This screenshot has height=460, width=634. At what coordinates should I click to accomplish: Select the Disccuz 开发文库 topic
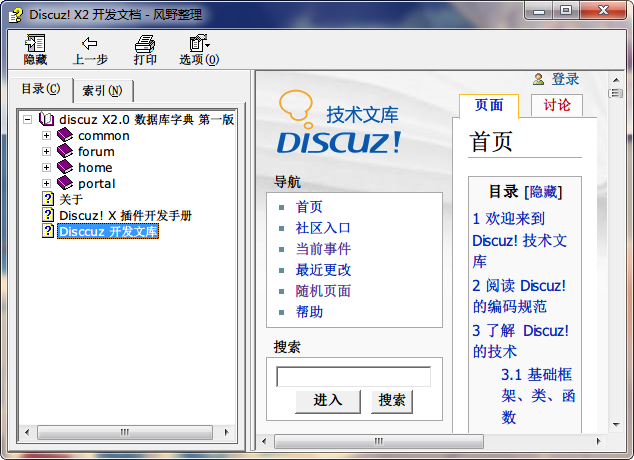108,231
